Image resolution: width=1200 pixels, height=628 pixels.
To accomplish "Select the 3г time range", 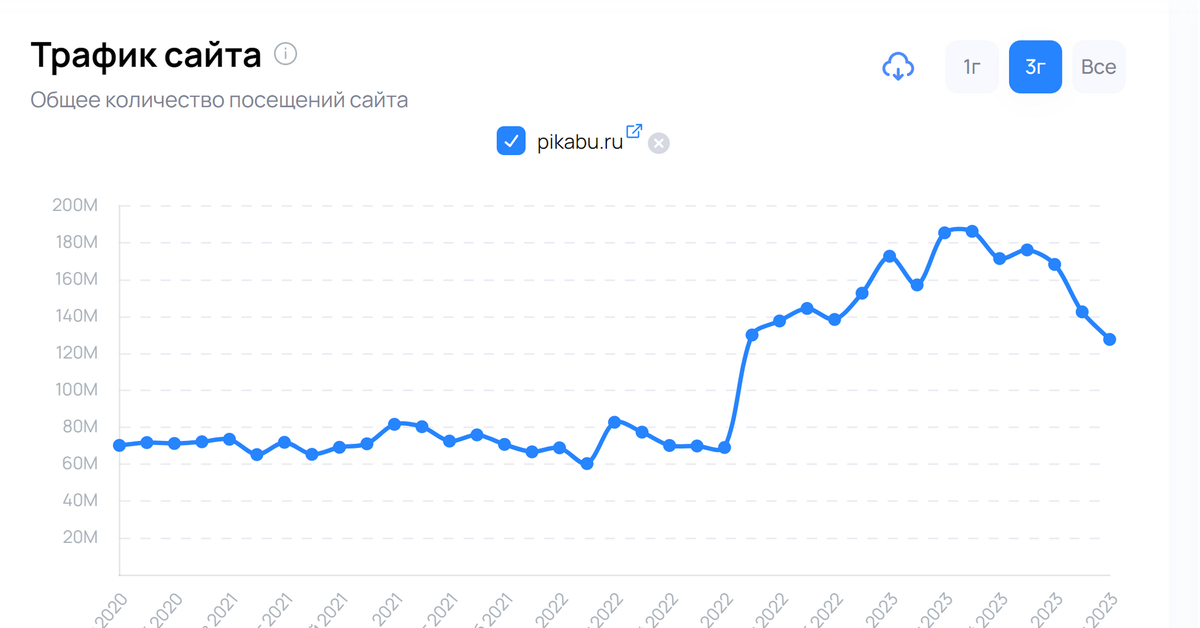I will (1035, 67).
